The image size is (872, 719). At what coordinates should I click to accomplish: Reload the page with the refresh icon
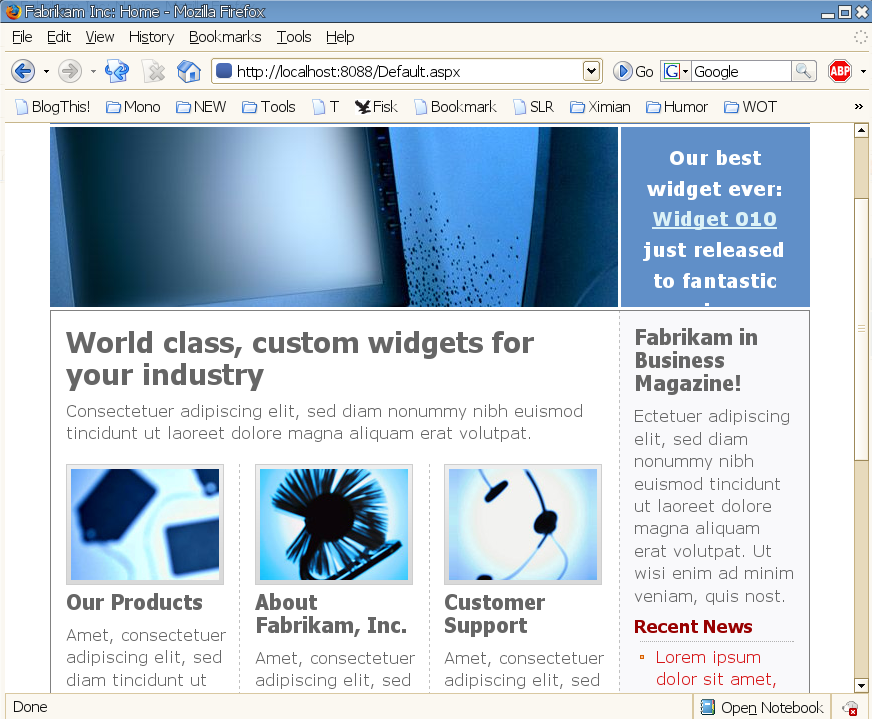click(x=117, y=71)
